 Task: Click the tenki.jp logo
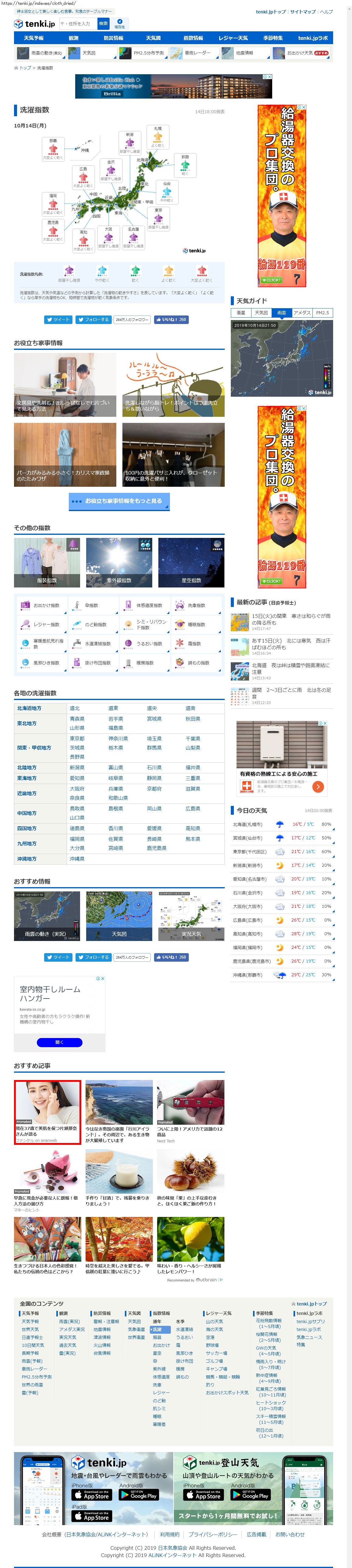click(35, 24)
